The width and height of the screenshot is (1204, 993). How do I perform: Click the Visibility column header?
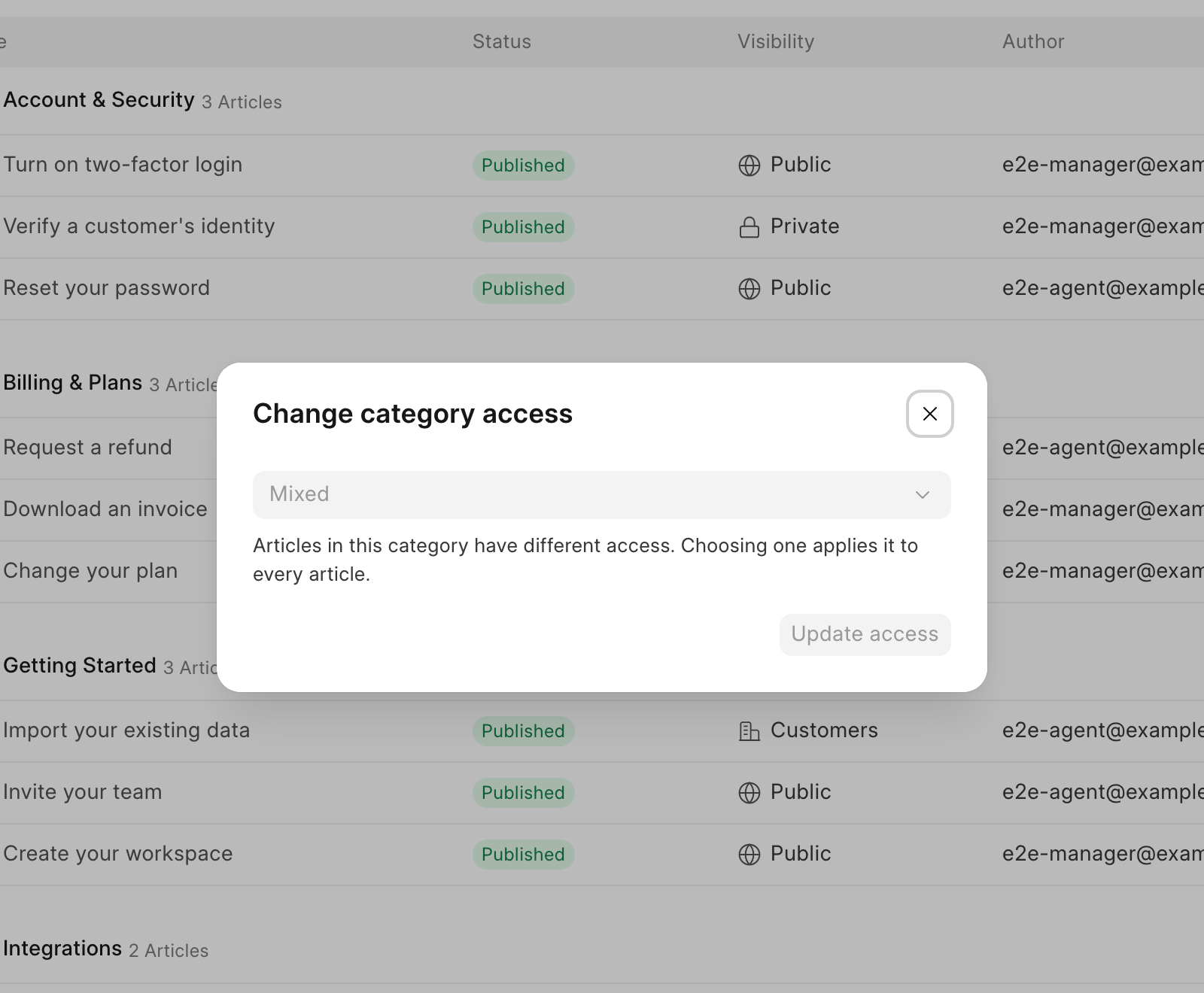click(776, 41)
